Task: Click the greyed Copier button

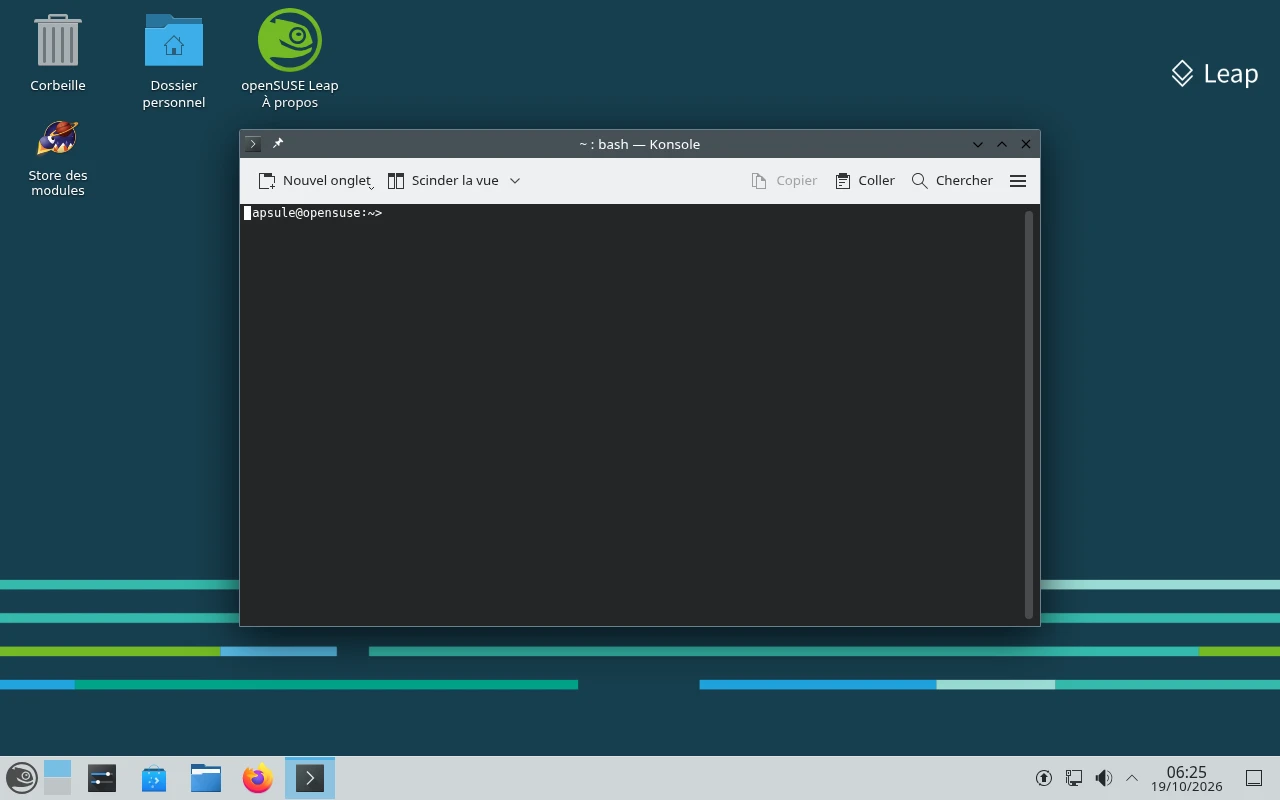Action: point(785,181)
